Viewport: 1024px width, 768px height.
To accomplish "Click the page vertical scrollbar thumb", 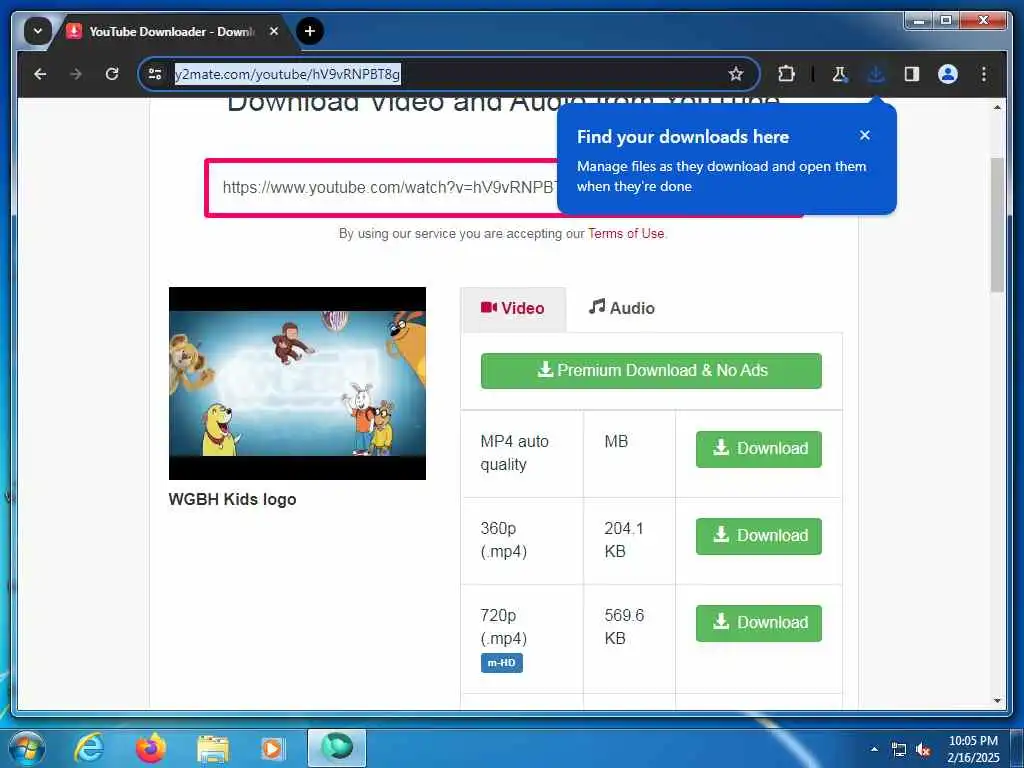I will pyautogui.click(x=997, y=224).
